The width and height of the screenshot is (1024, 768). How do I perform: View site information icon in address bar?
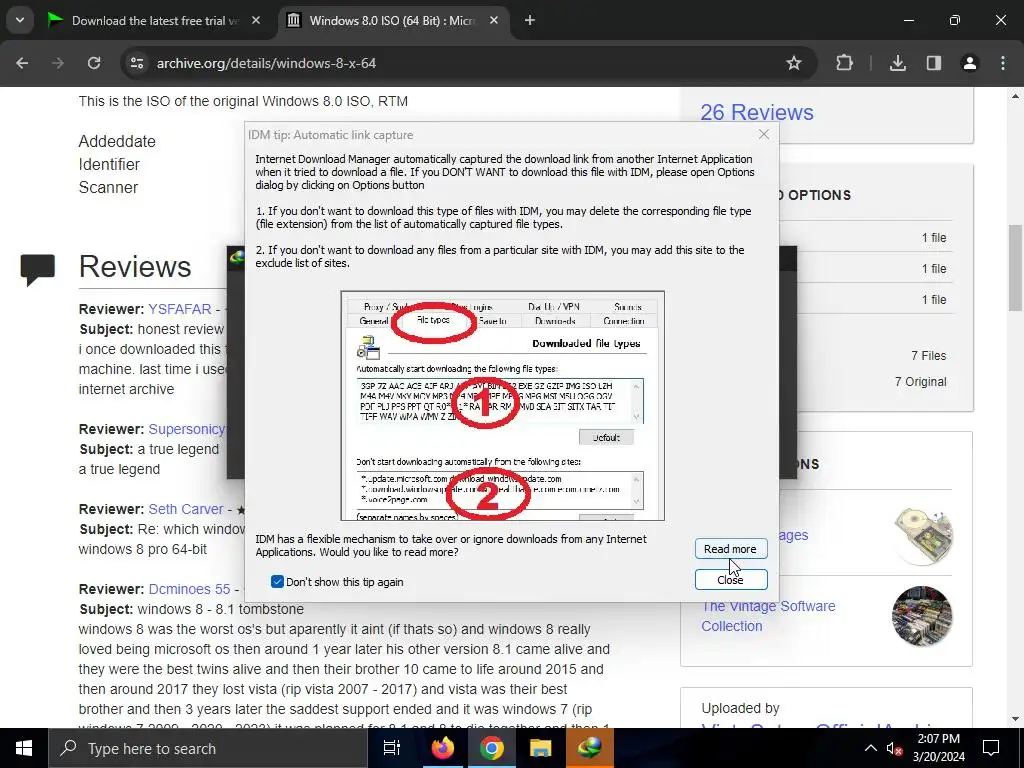point(136,63)
